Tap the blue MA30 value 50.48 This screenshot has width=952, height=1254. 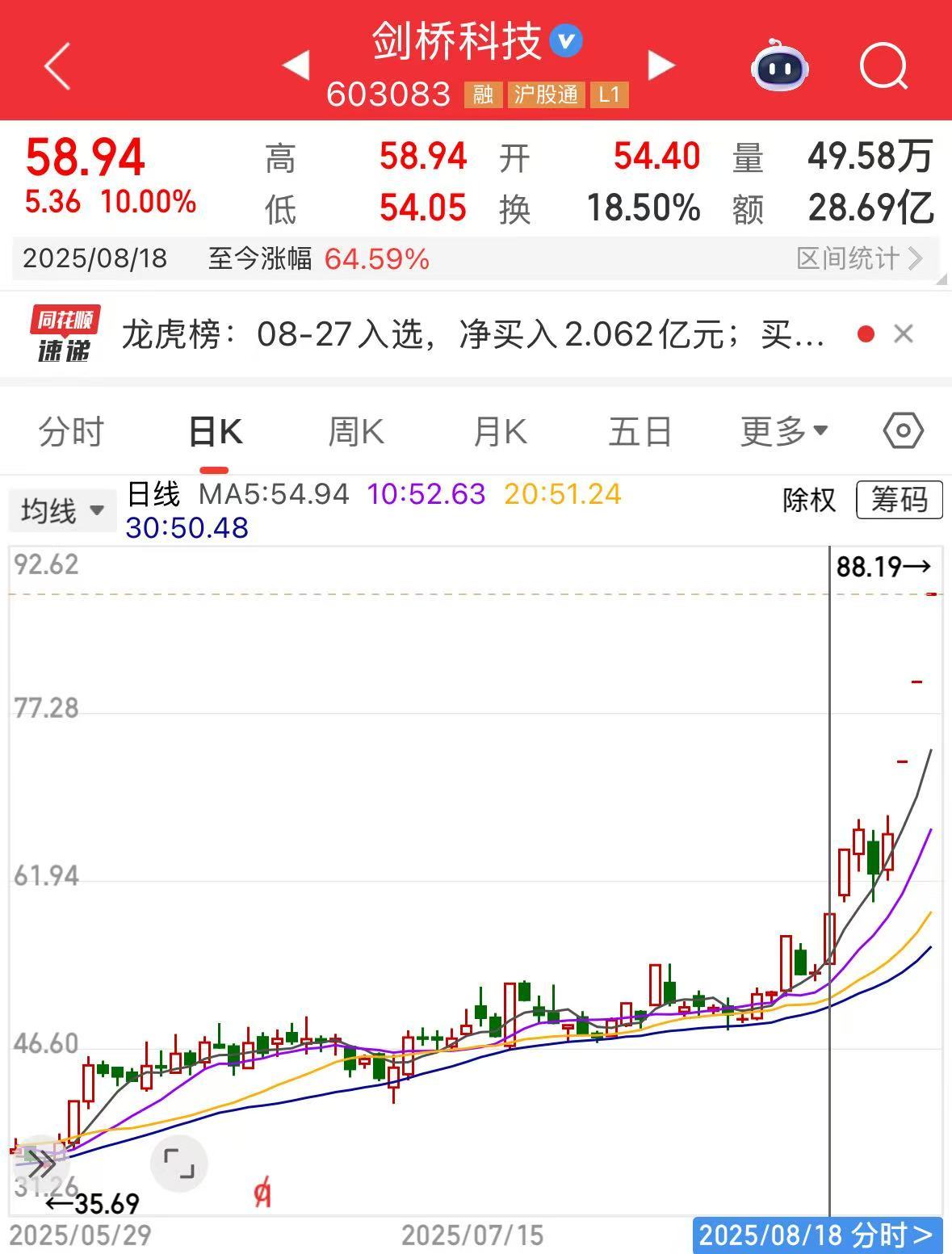[187, 528]
